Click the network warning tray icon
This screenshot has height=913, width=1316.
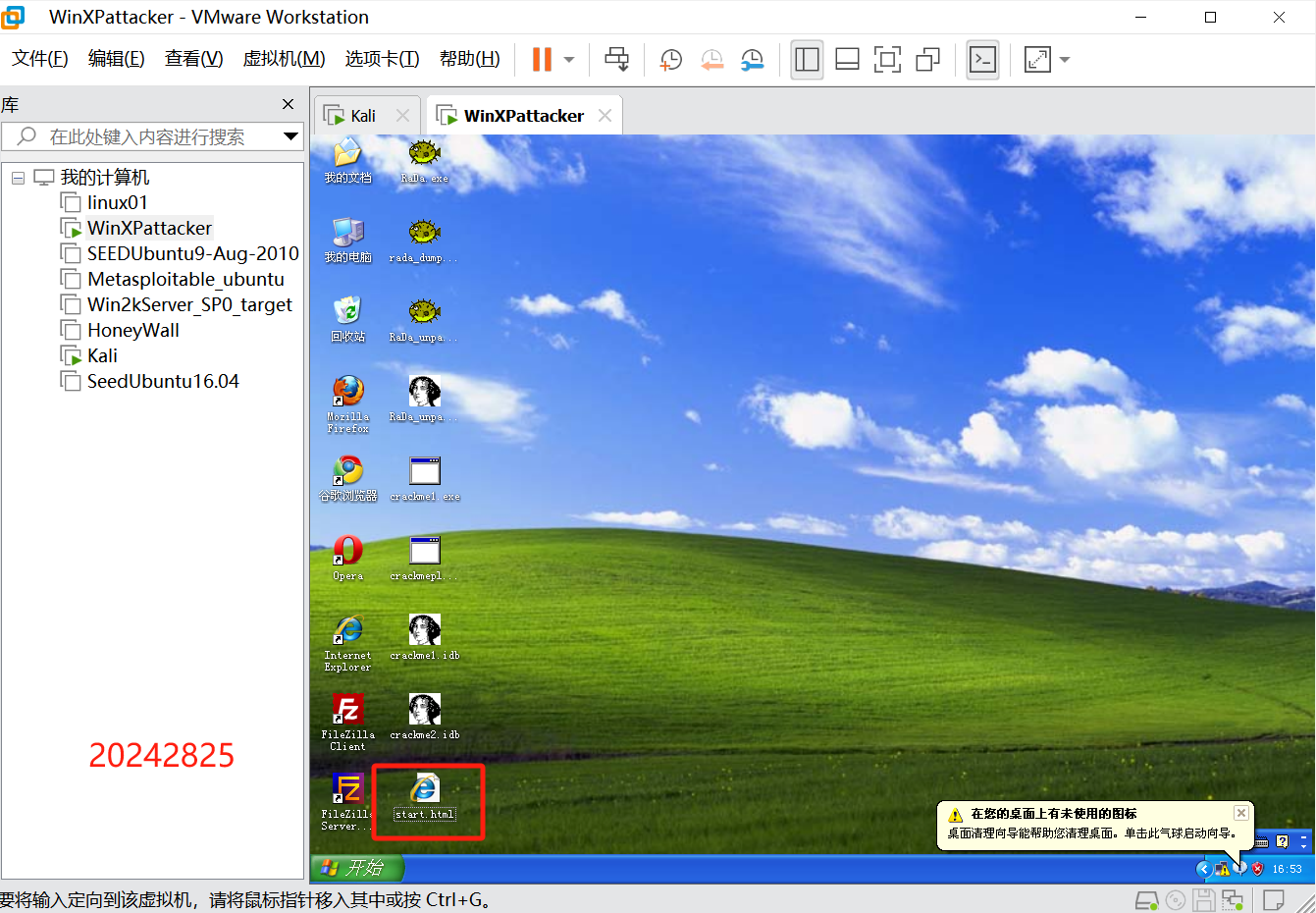pyautogui.click(x=1222, y=869)
